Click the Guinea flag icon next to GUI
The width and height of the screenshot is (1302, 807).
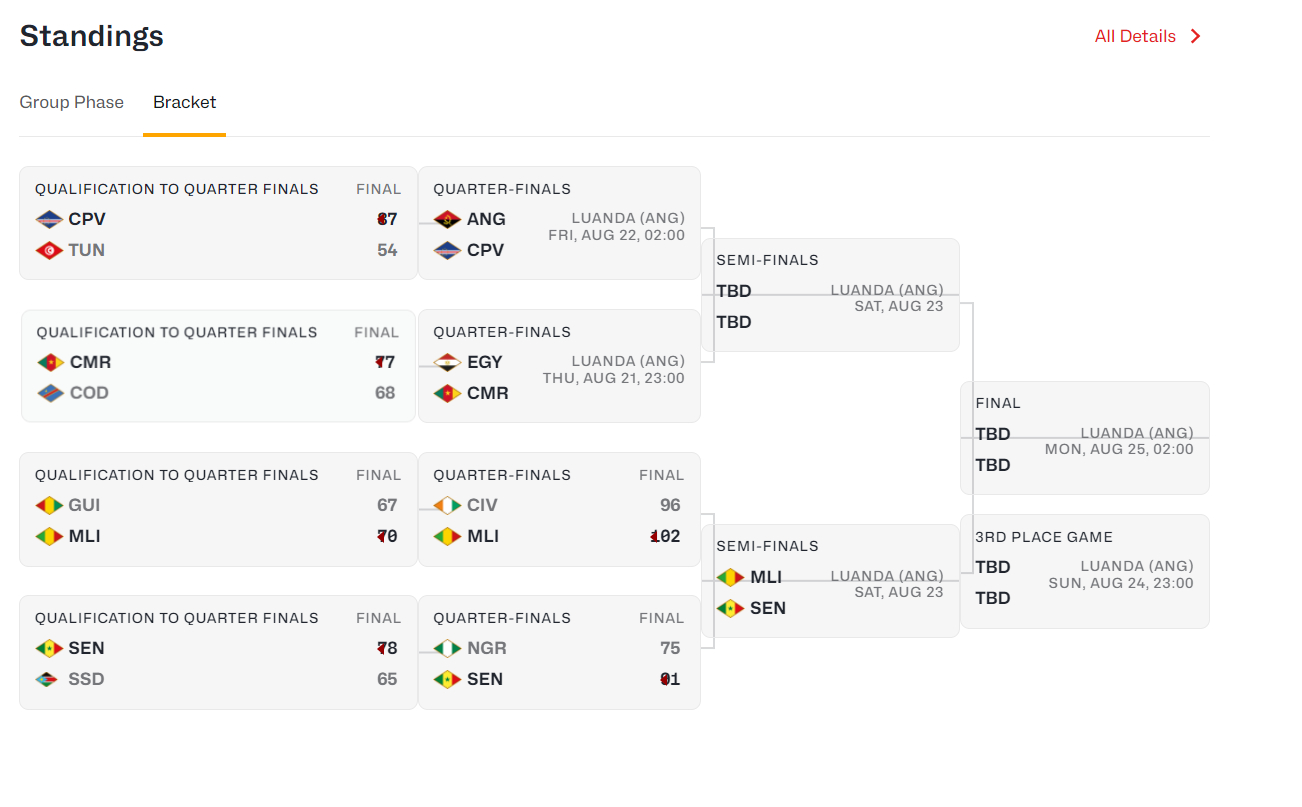49,505
